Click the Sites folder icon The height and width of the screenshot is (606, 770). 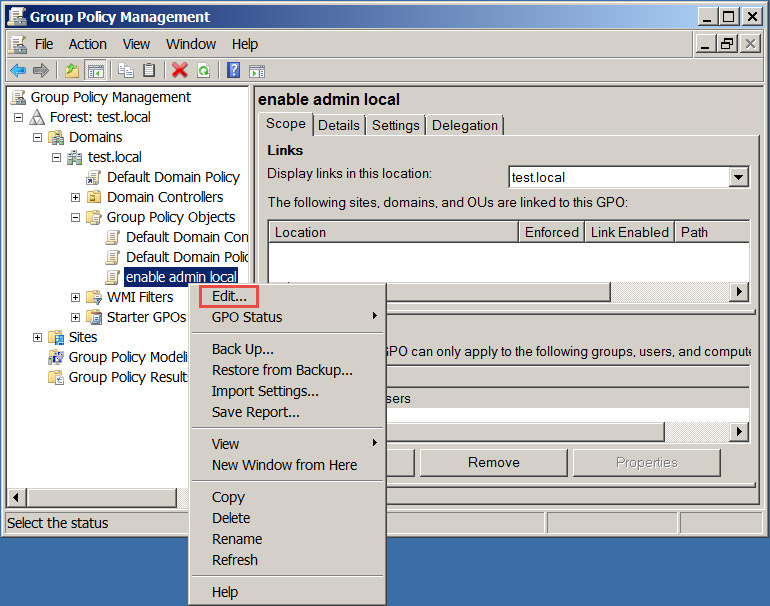coord(56,337)
